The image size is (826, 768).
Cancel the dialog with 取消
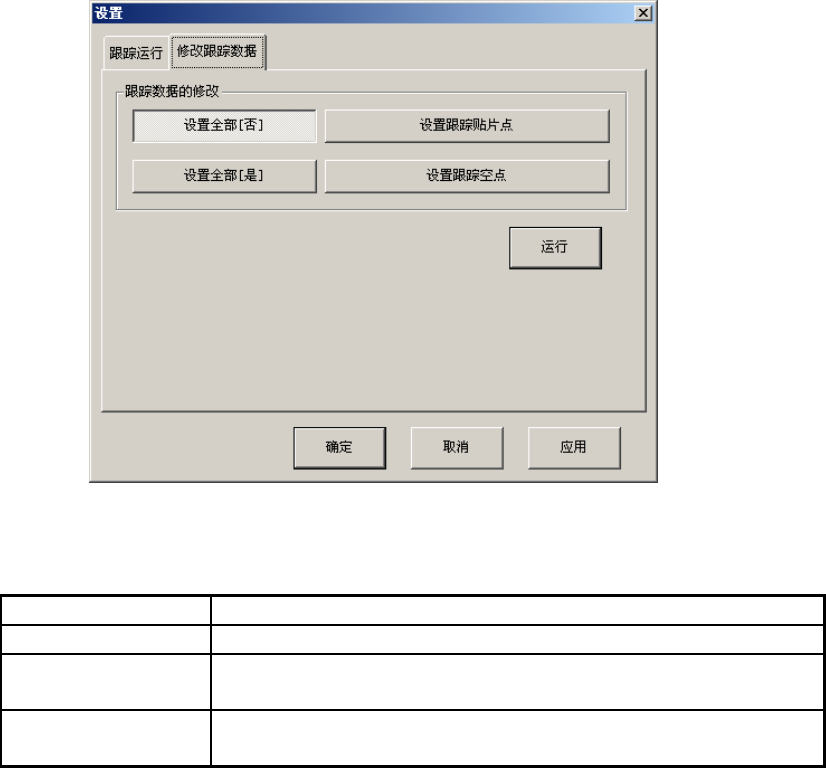(457, 448)
